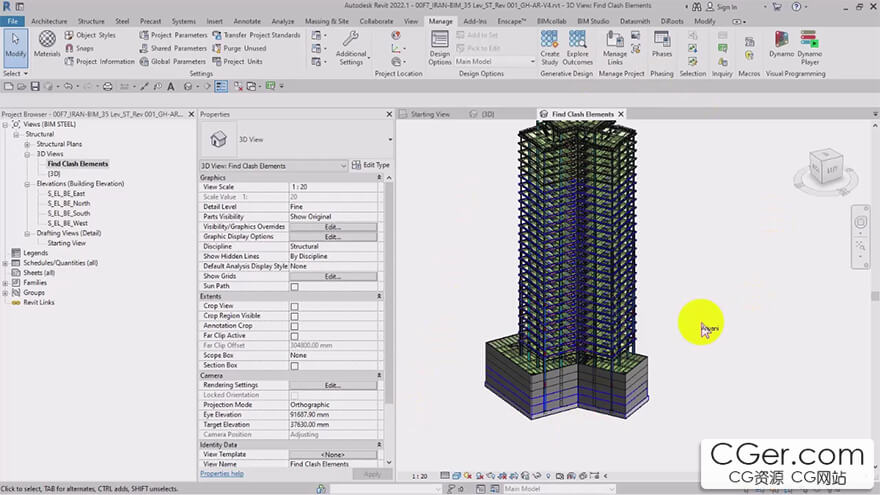
Task: Open Phases dialog
Action: point(662,45)
